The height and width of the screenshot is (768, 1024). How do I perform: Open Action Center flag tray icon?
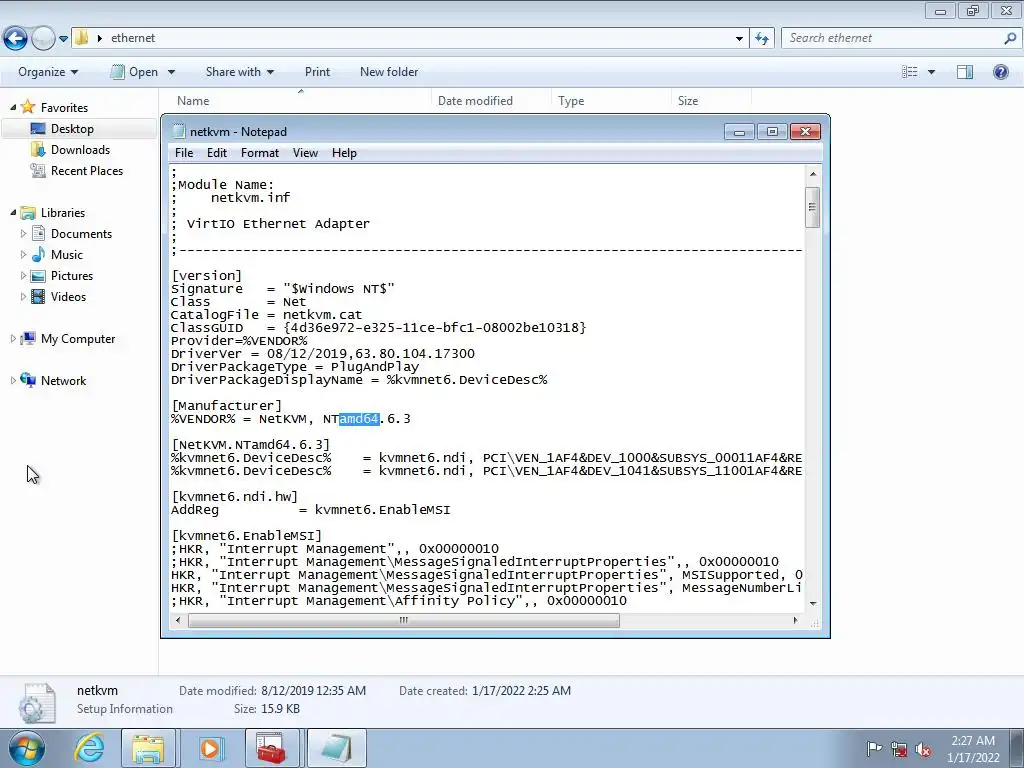[x=874, y=748]
